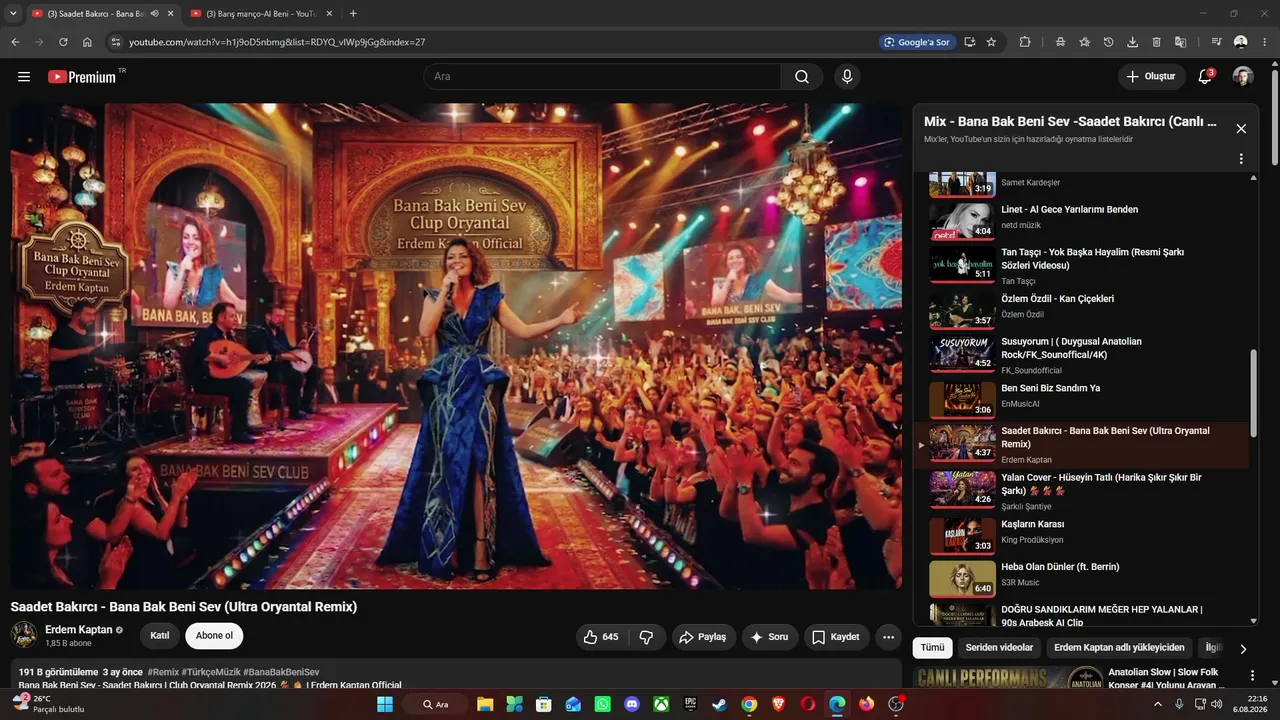
Task: Go back to the previous page
Action: 15,42
